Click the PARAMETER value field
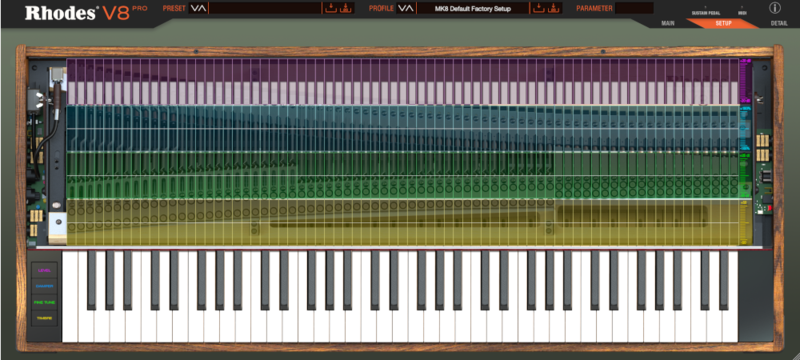Image resolution: width=800 pixels, height=360 pixels. tap(634, 8)
